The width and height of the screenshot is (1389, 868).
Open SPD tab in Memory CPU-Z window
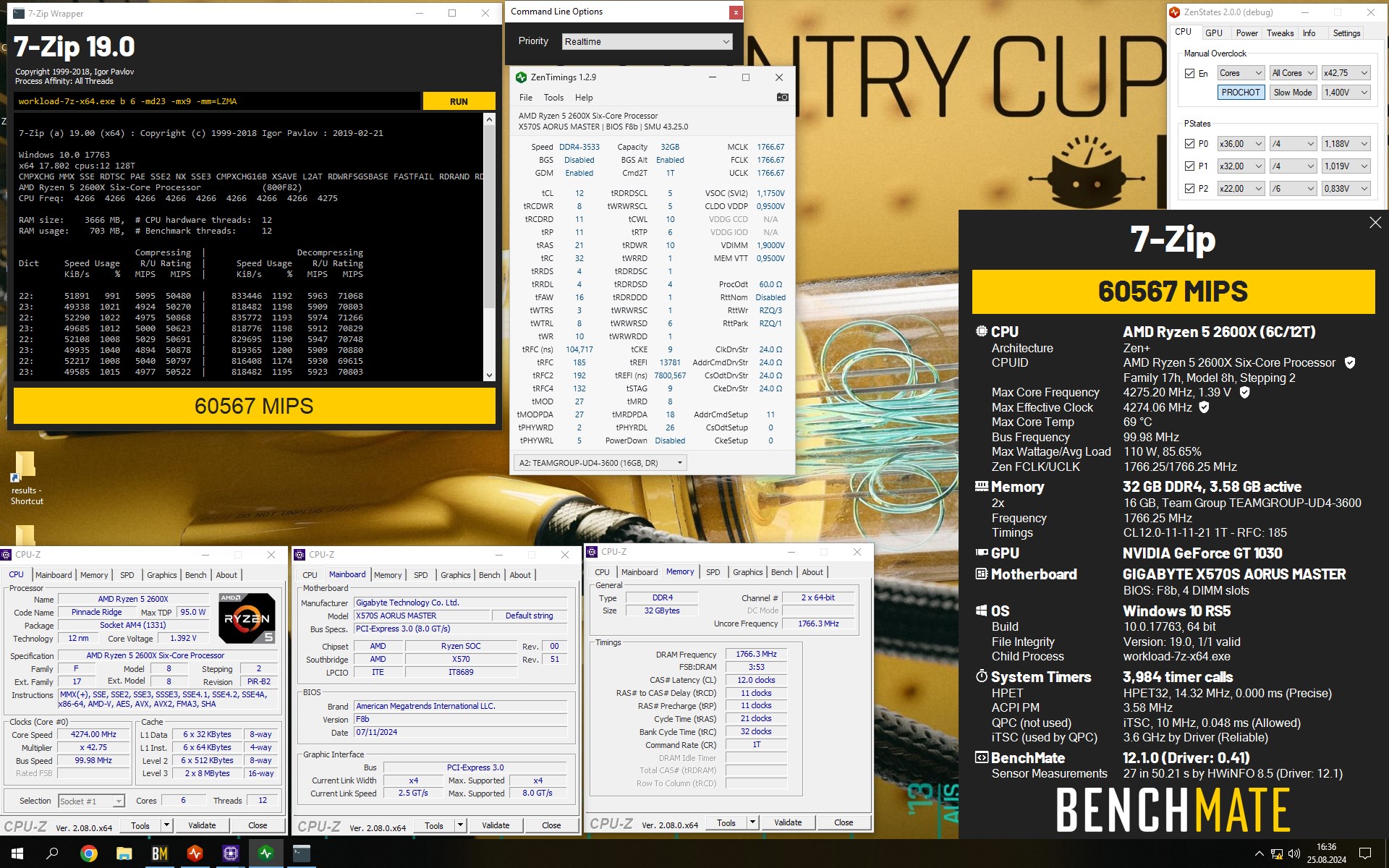click(x=713, y=572)
